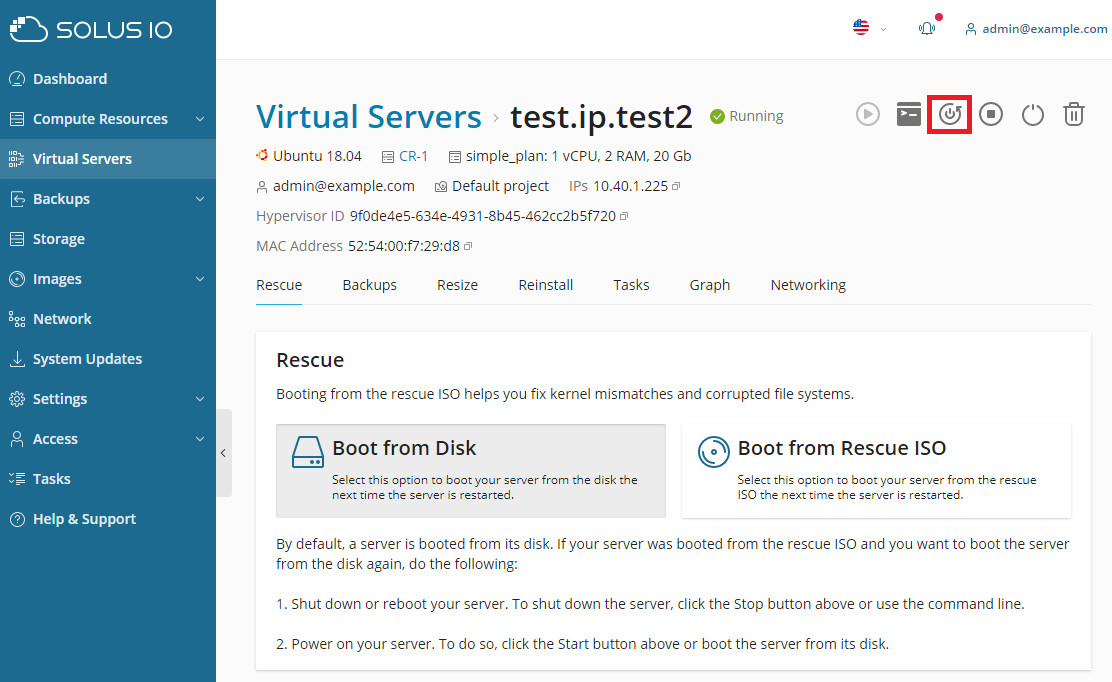
Task: Open the Reinstall tab
Action: (x=545, y=285)
